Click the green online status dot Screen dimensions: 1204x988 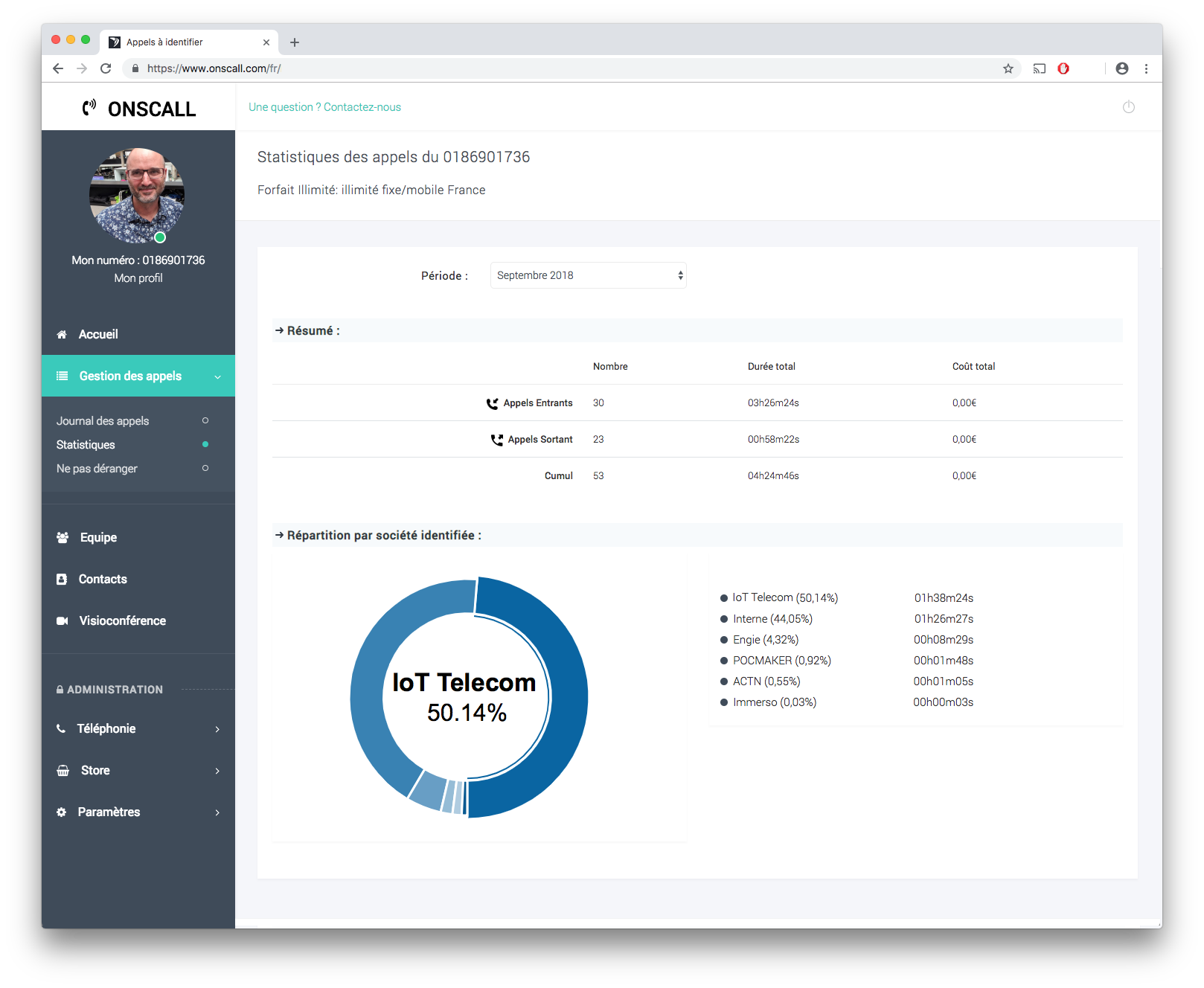[x=160, y=237]
